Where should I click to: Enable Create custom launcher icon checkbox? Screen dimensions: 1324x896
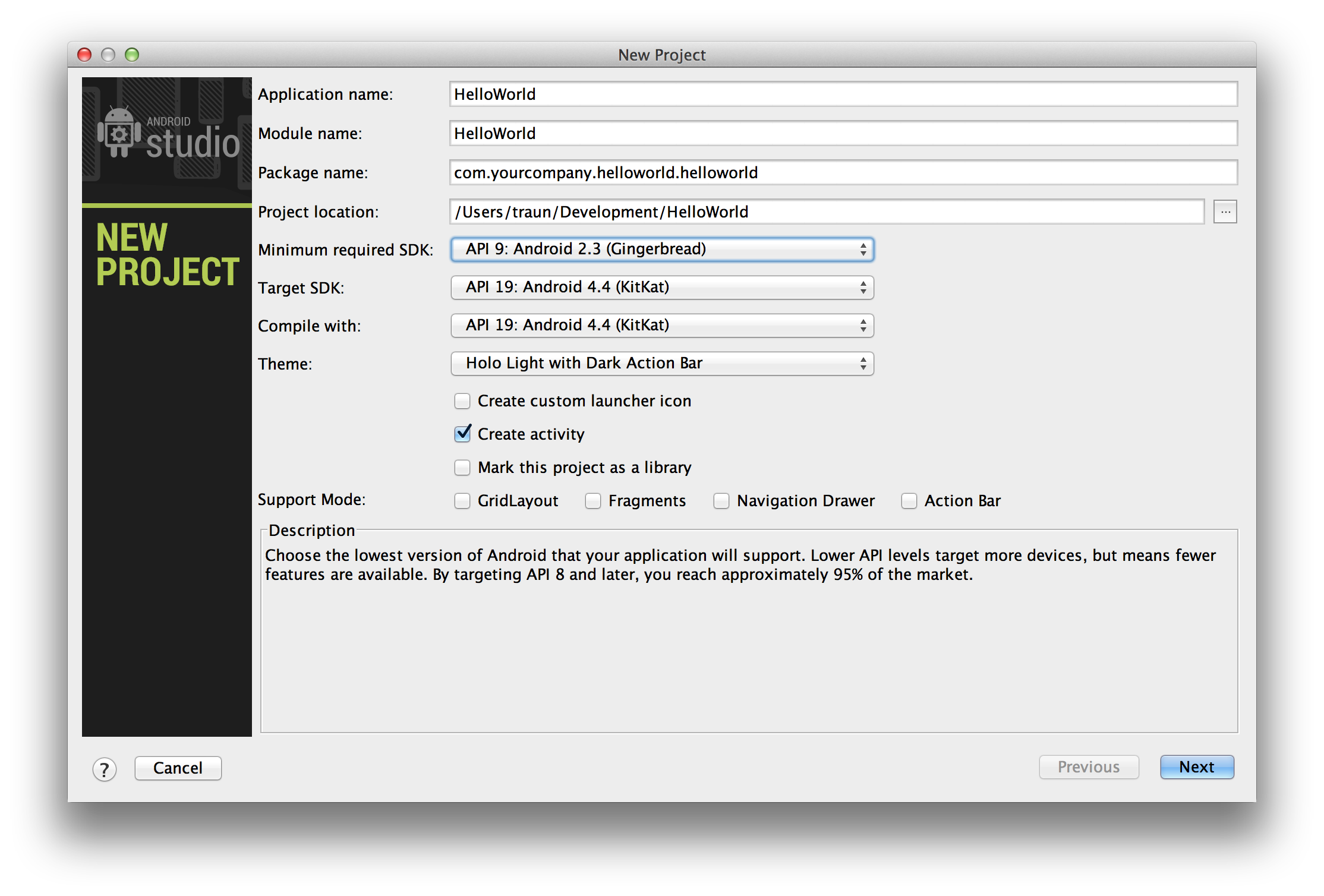462,401
